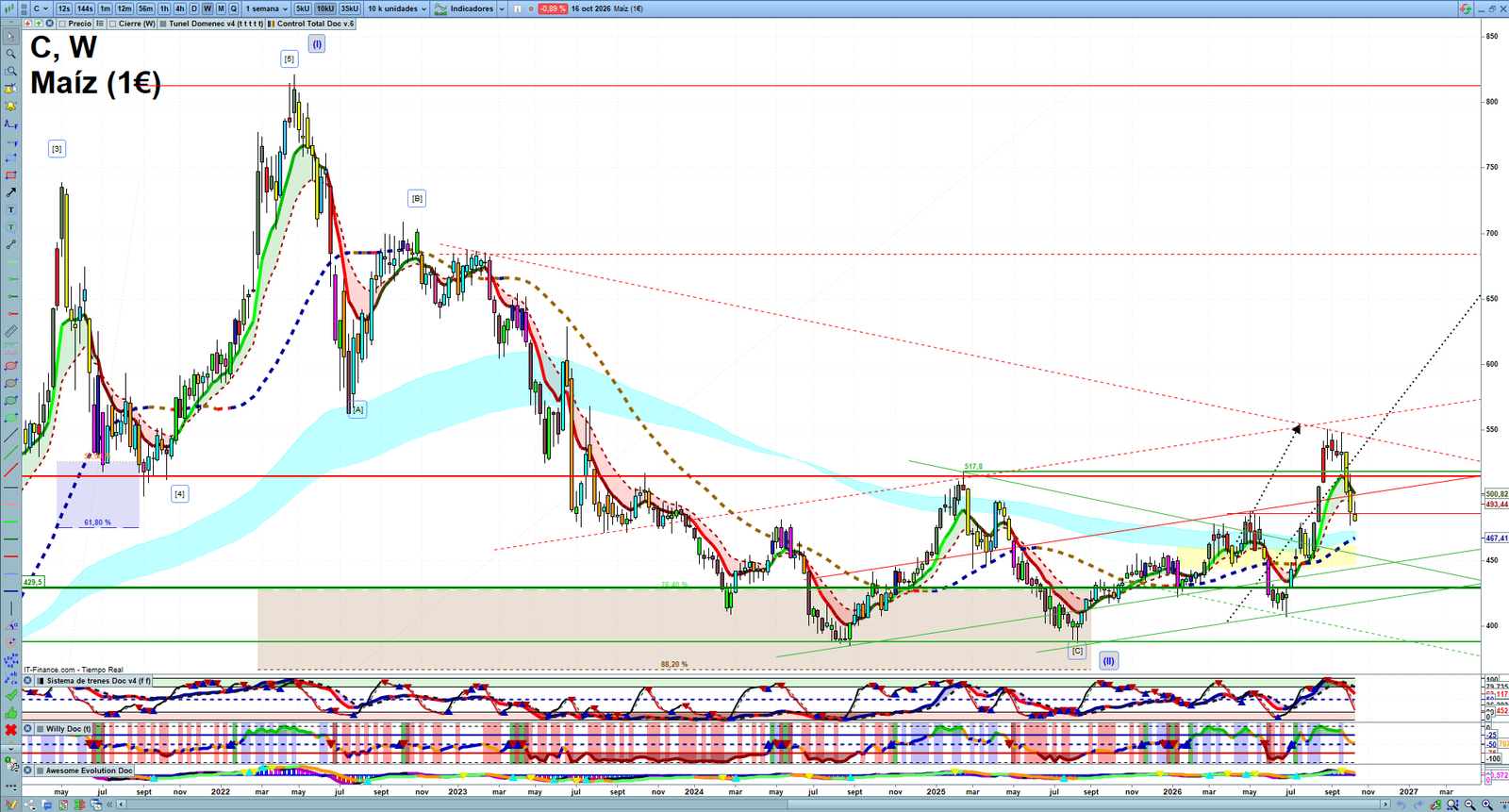This screenshot has width=1509, height=812.
Task: Click the zoom out magnifier icon
Action: pos(1470,804)
